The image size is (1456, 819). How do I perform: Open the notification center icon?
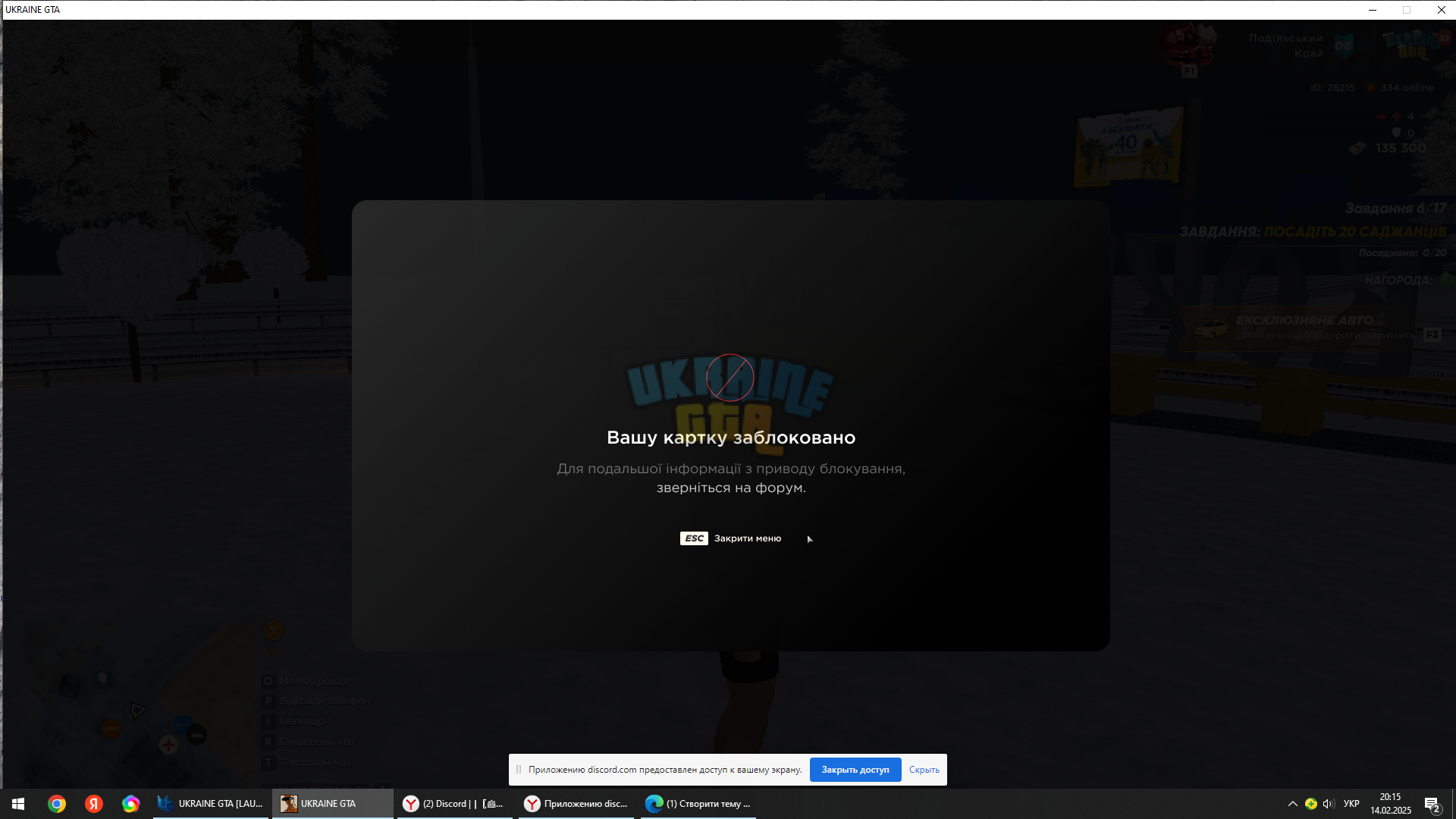click(1432, 805)
